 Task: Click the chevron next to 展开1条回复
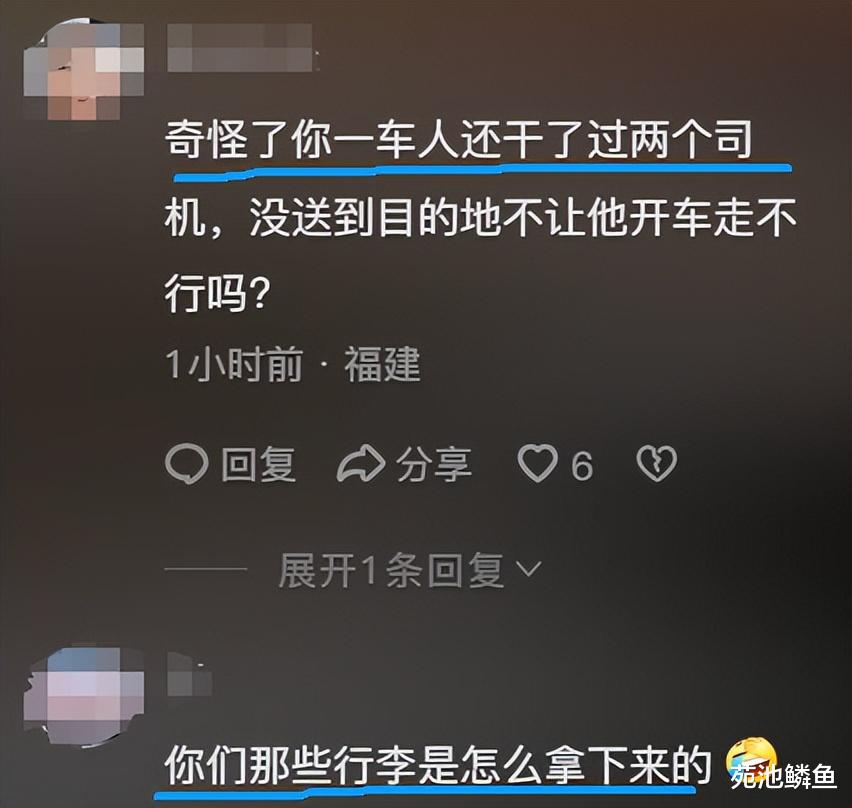coord(528,569)
